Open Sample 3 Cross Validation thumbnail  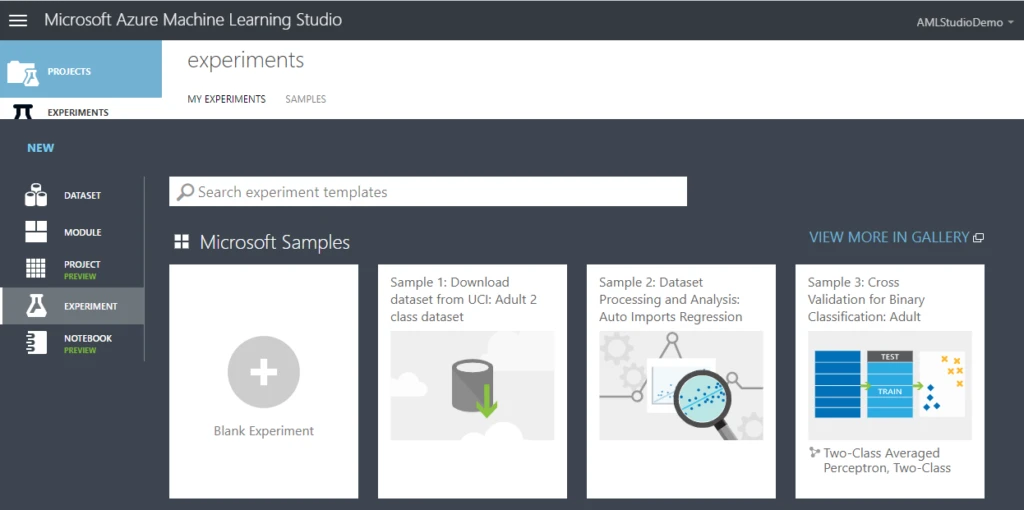pyautogui.click(x=889, y=386)
